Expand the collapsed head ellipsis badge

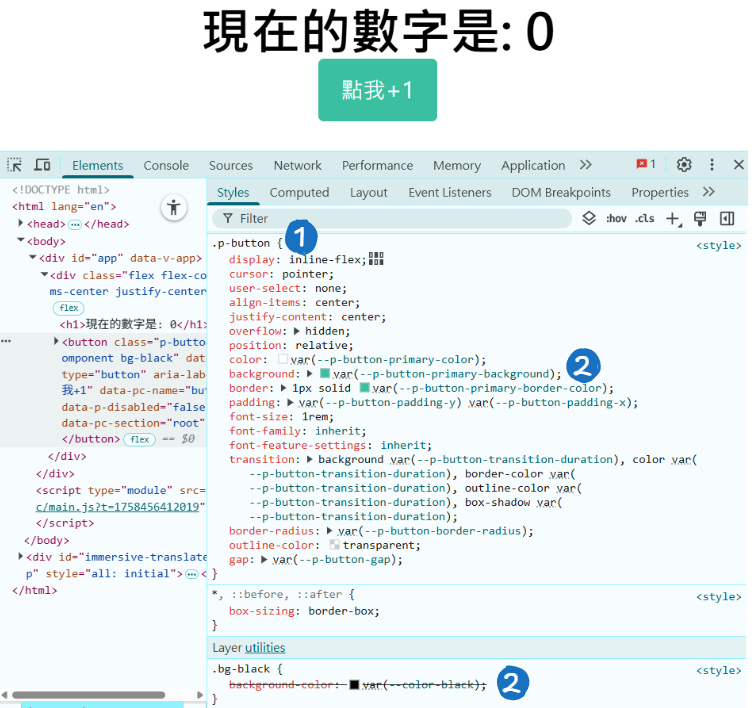pos(75,224)
